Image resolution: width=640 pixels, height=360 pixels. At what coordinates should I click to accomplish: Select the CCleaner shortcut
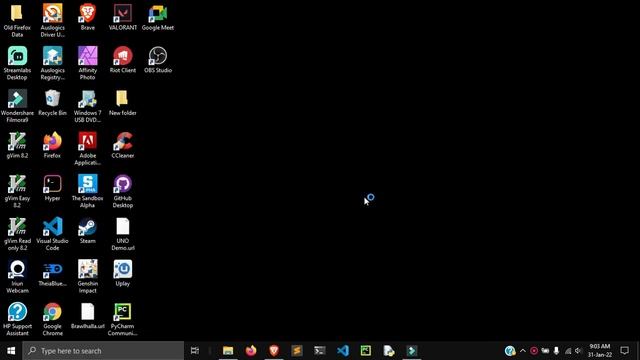point(122,145)
